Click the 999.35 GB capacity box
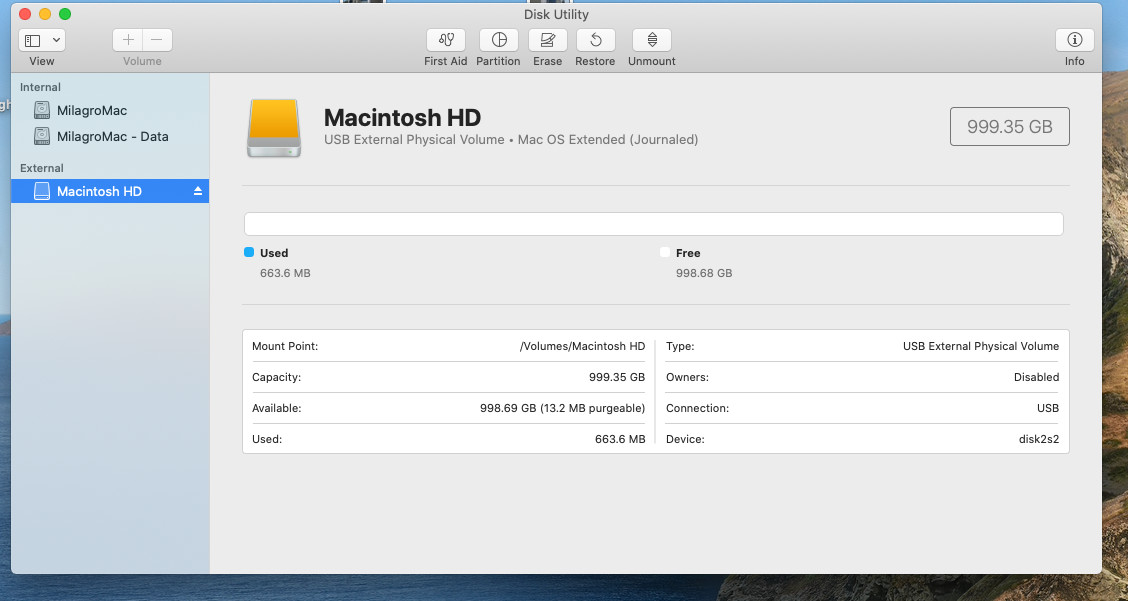 1009,127
